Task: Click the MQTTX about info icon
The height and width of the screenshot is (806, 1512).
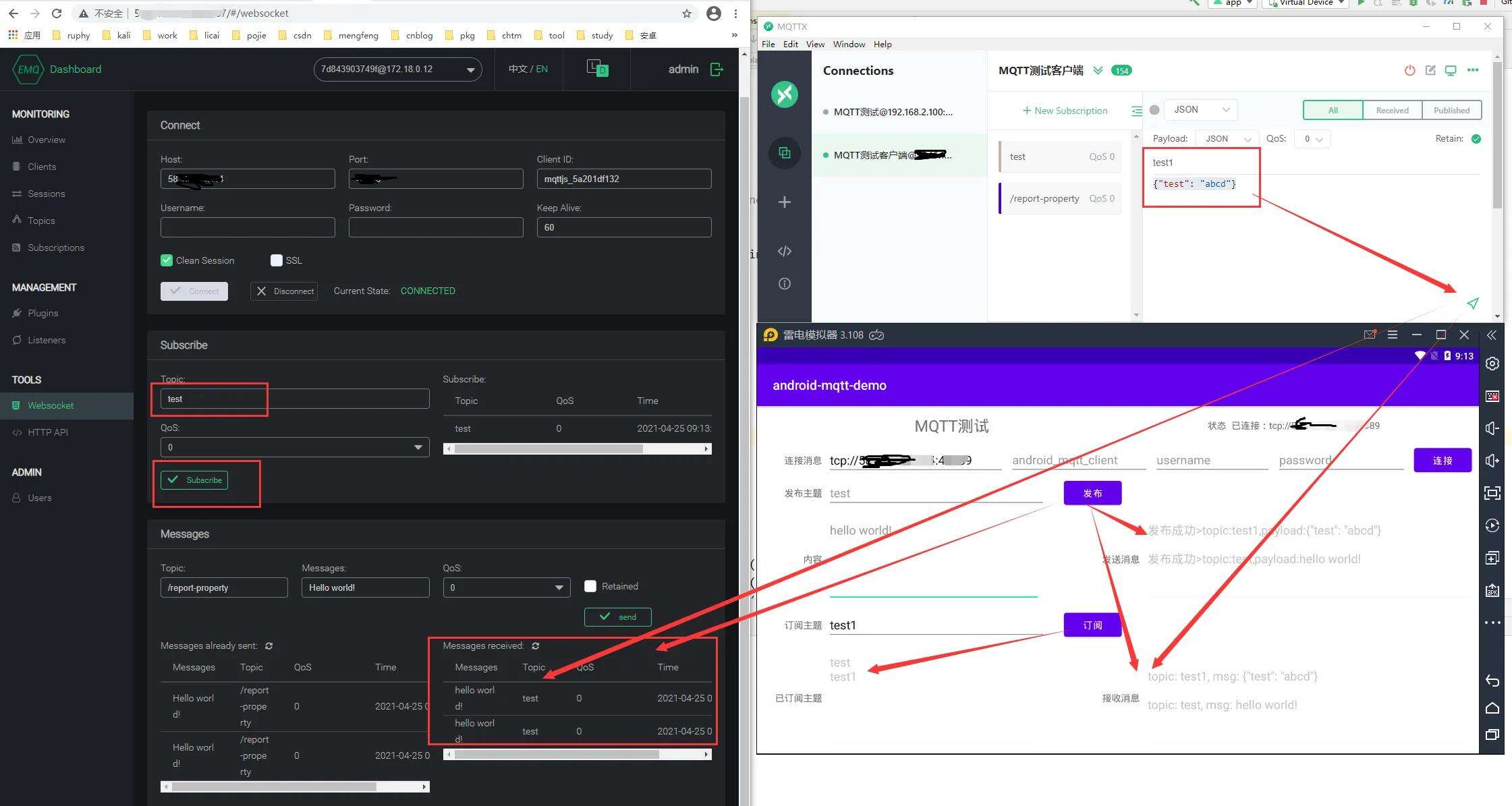Action: (784, 284)
